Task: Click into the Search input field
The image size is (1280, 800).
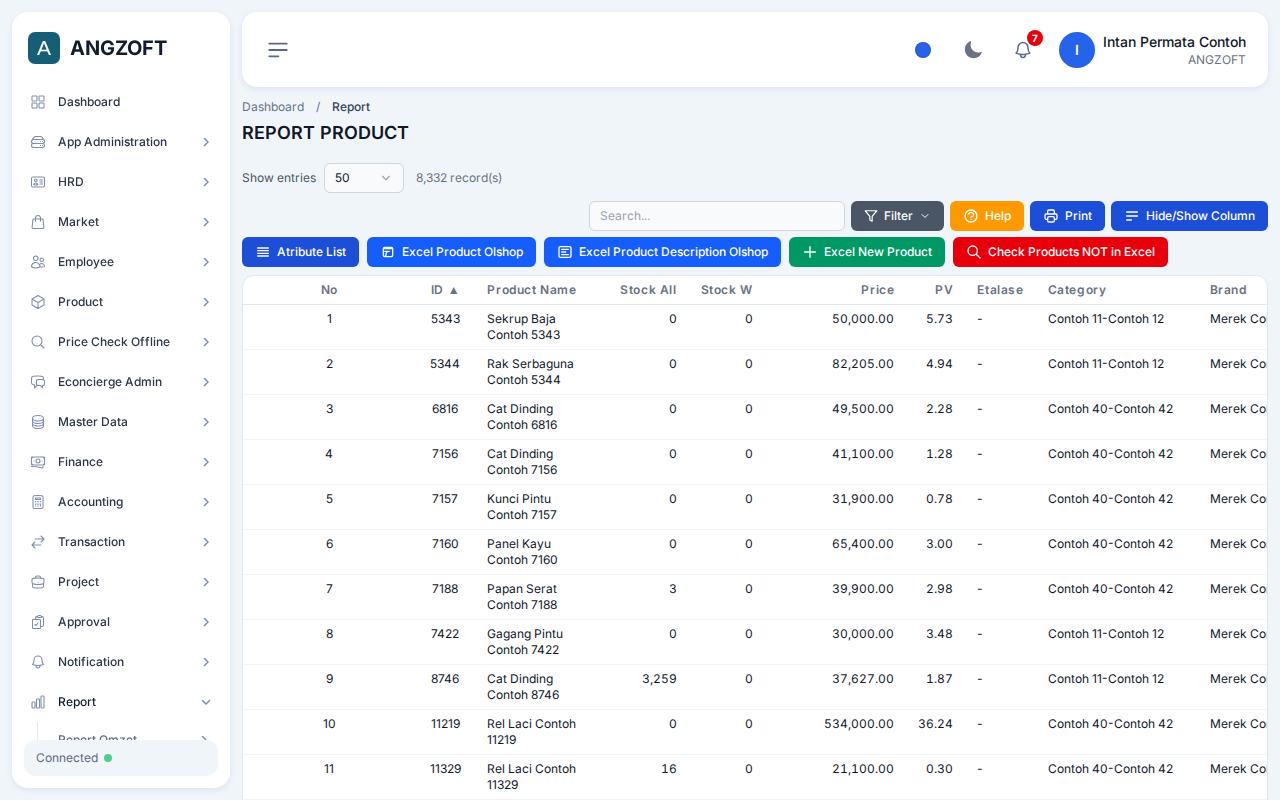Action: [717, 216]
